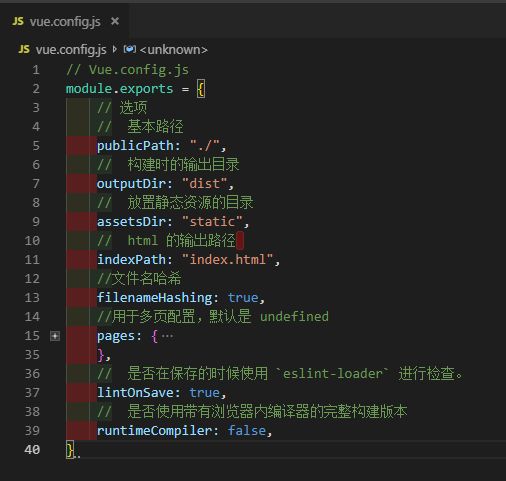Close the vue.config.js editor tab

tap(115, 22)
